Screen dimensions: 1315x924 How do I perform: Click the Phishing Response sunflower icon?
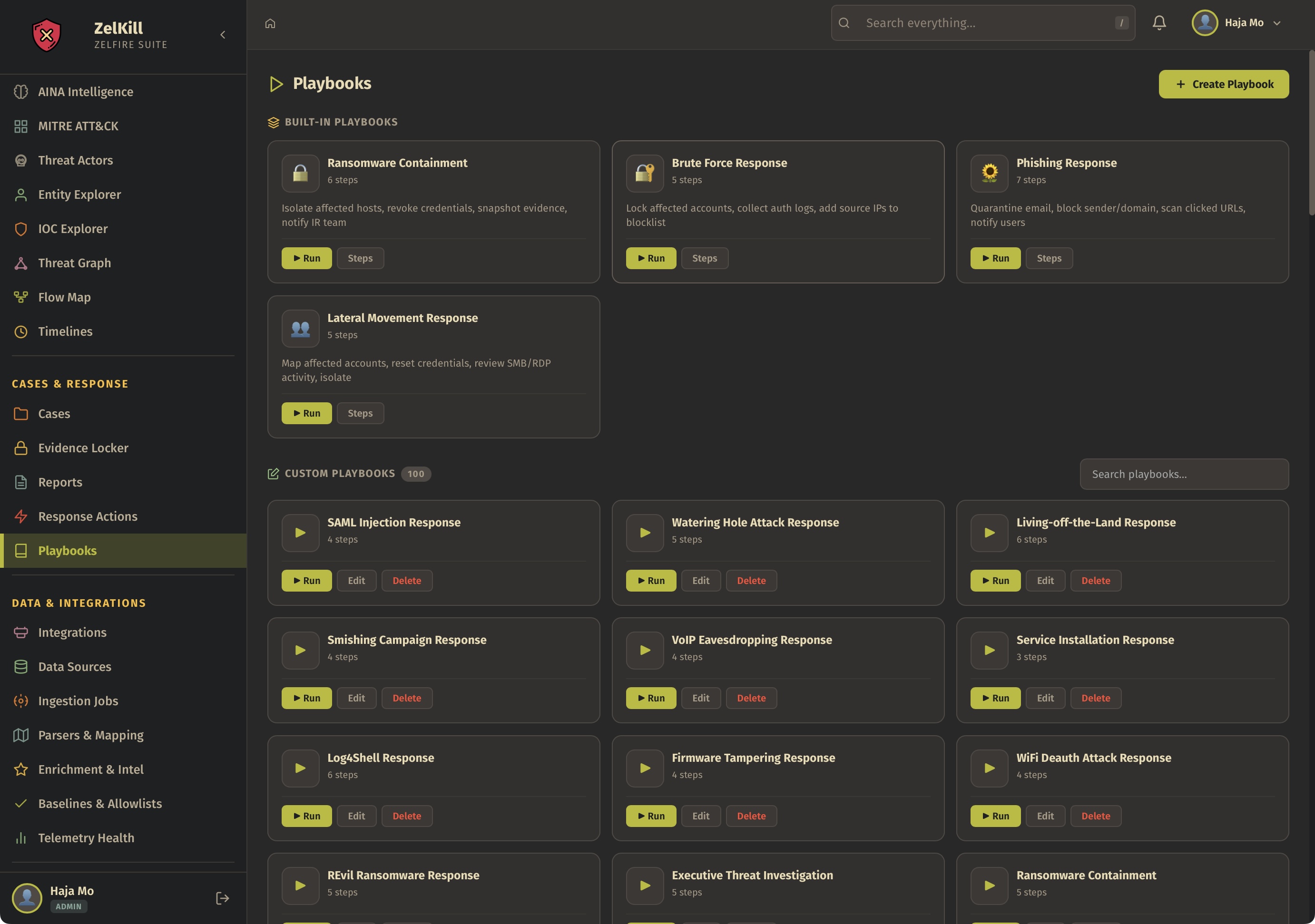click(989, 174)
